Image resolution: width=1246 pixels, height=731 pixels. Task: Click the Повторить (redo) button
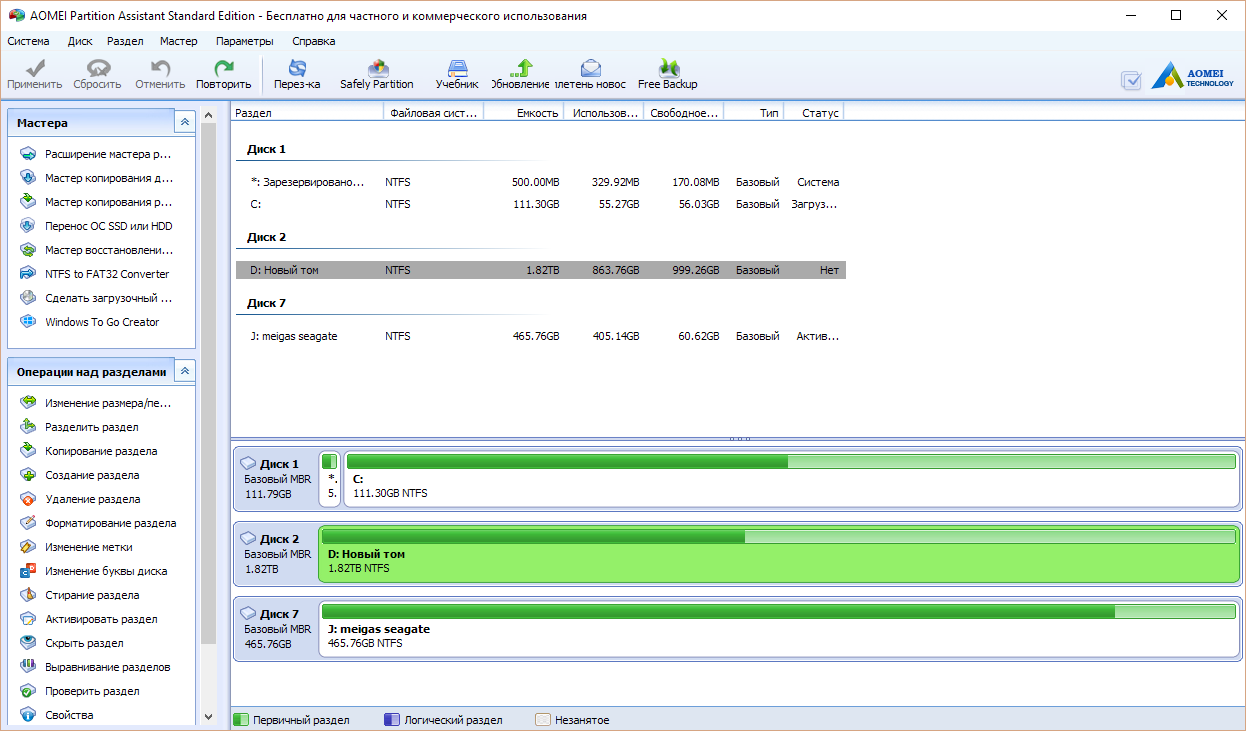(x=223, y=74)
